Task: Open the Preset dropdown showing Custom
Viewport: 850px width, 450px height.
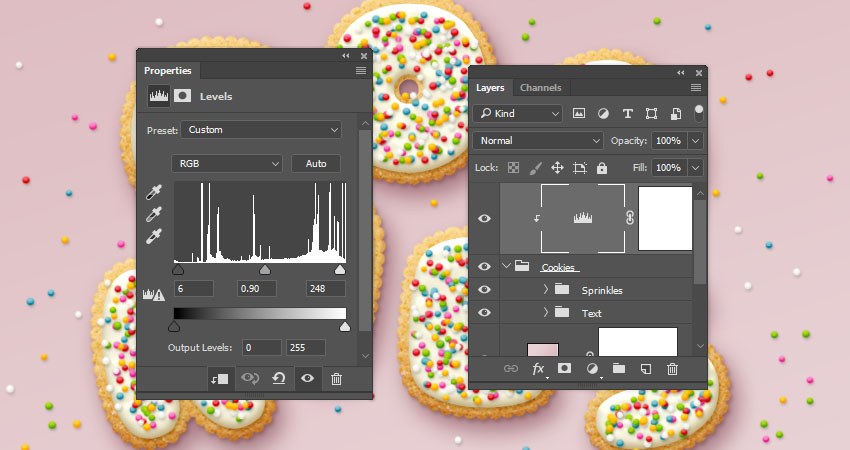Action: (x=261, y=130)
